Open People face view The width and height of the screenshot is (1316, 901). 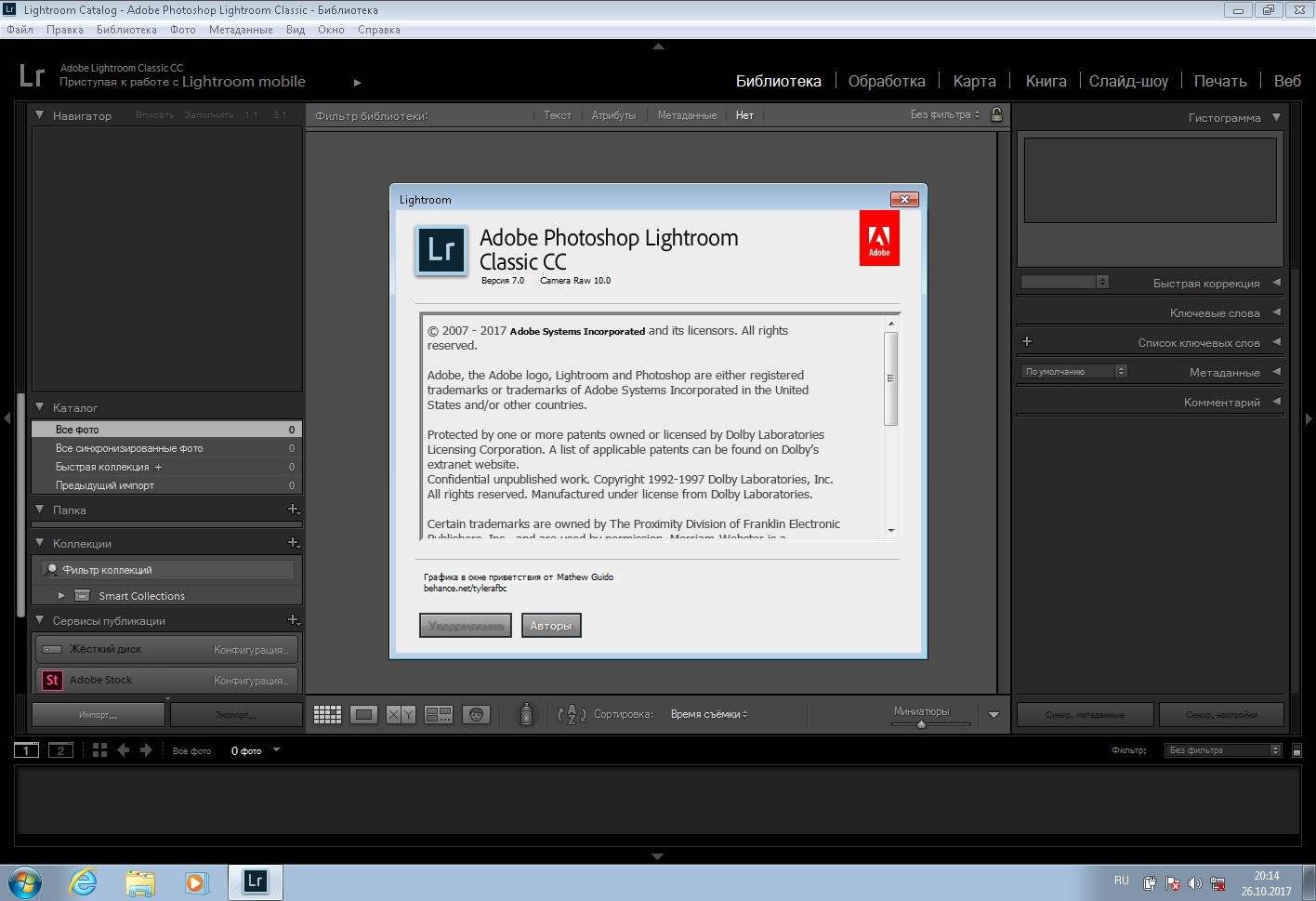click(476, 714)
